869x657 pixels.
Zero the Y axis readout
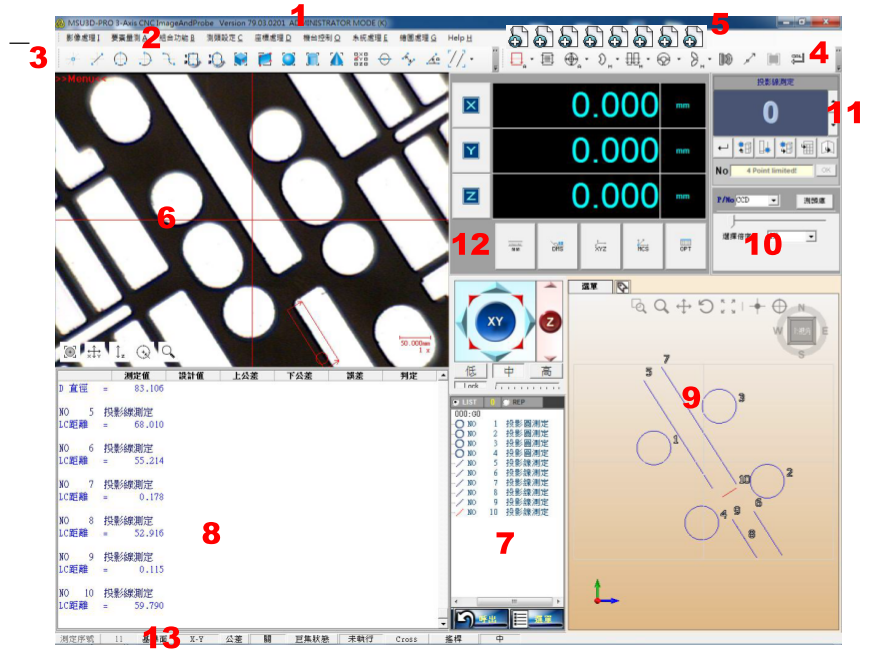(x=471, y=151)
